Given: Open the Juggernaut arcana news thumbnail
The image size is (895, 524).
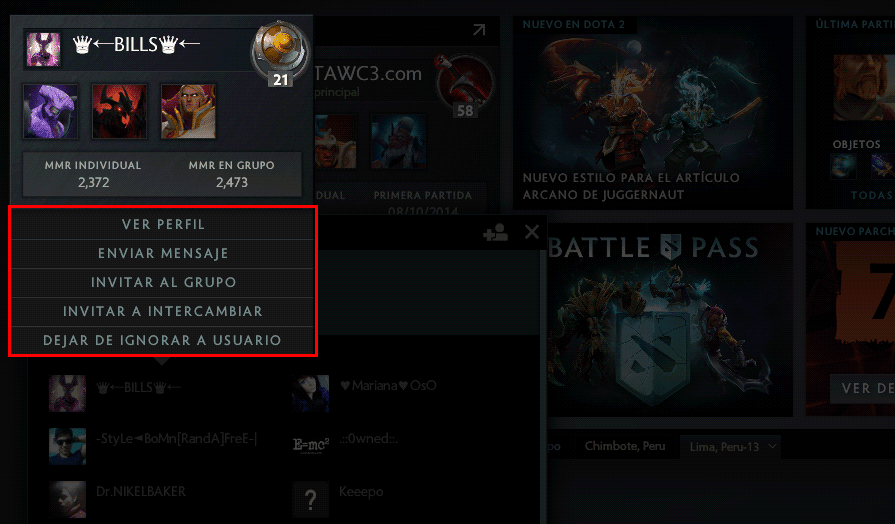Looking at the screenshot, I should [x=652, y=113].
